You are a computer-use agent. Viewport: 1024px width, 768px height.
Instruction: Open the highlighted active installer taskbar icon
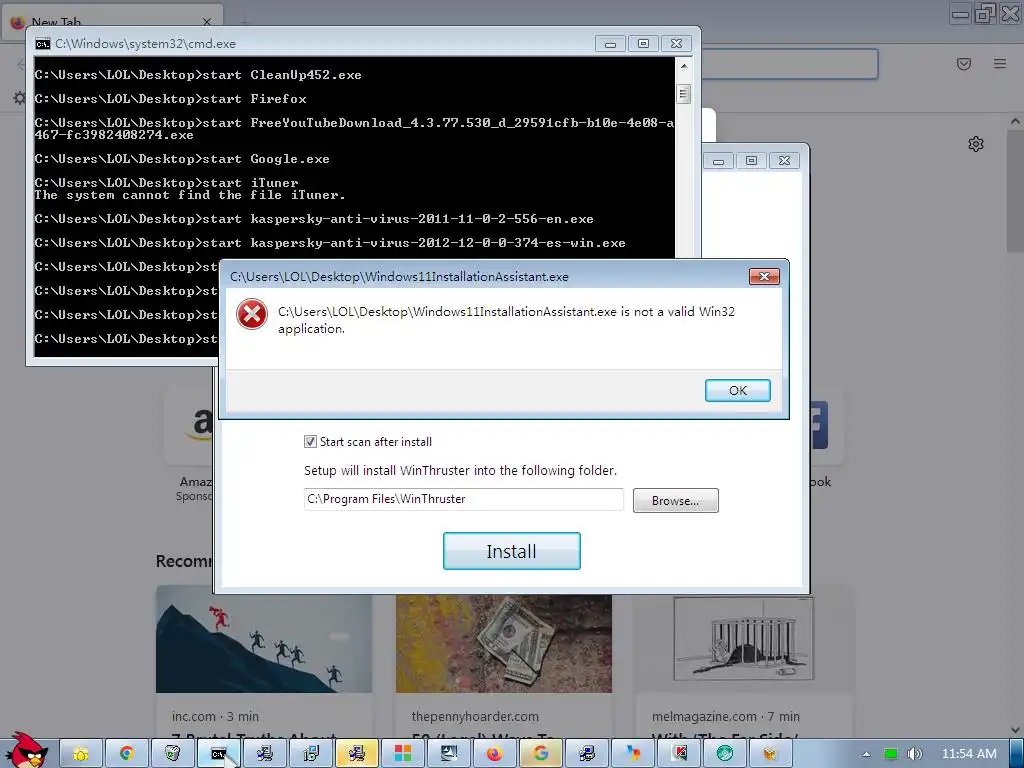click(357, 754)
